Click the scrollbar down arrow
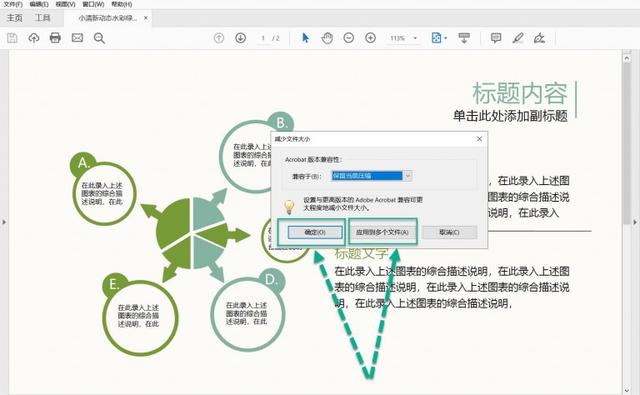640x395 pixels. click(x=627, y=391)
